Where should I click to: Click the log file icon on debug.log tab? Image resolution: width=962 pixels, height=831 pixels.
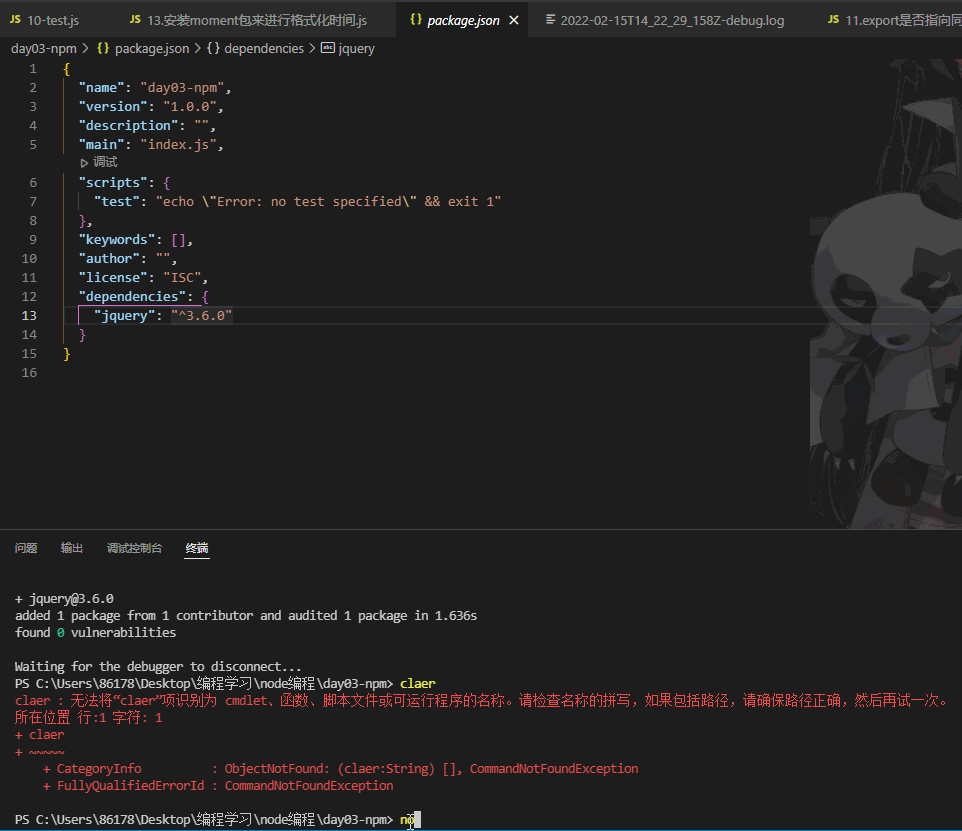click(550, 20)
